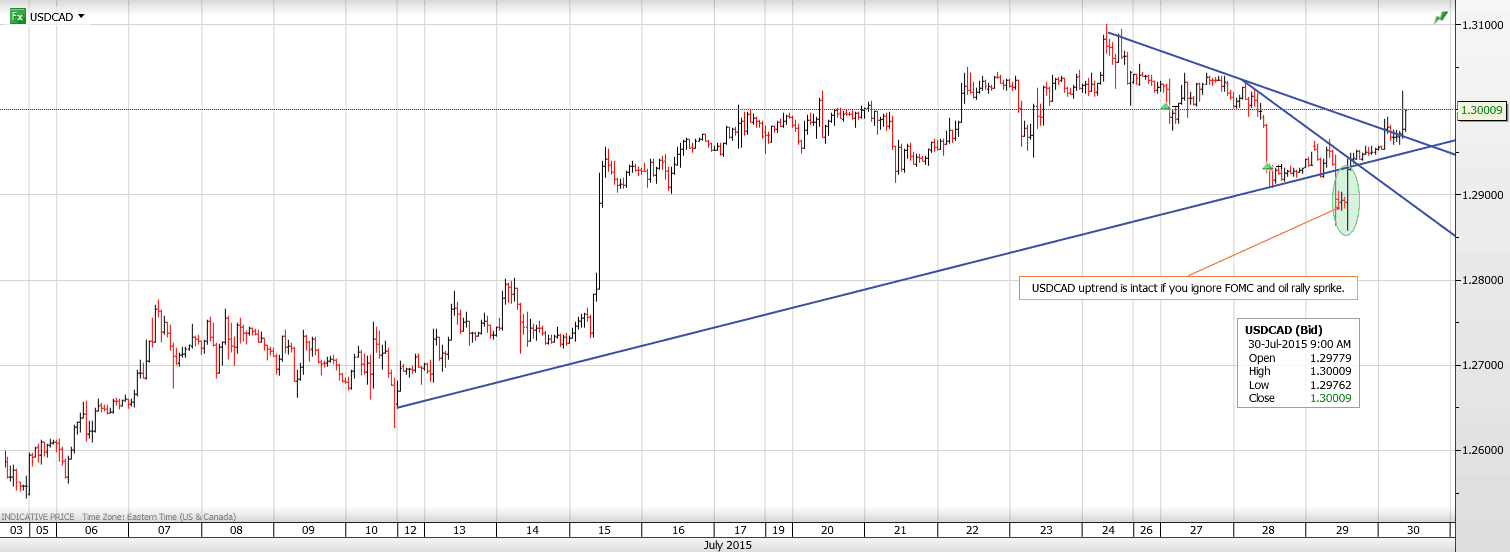The width and height of the screenshot is (1510, 552).
Task: Click the 1.30009 current price label
Action: point(1481,110)
